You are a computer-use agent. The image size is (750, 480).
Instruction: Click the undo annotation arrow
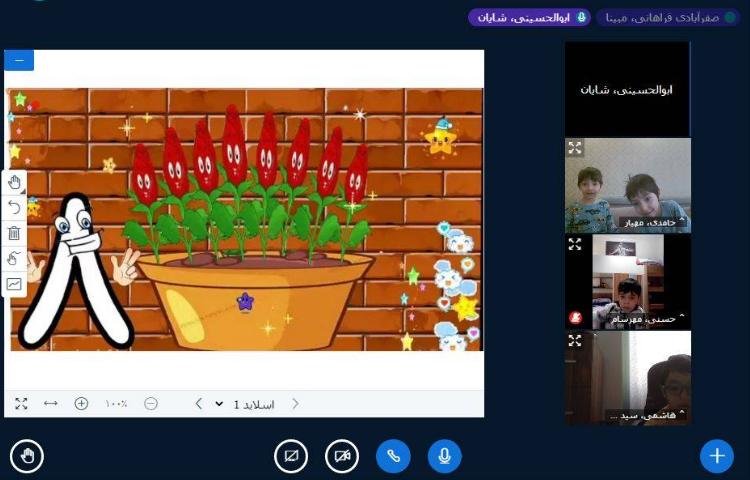coord(14,207)
